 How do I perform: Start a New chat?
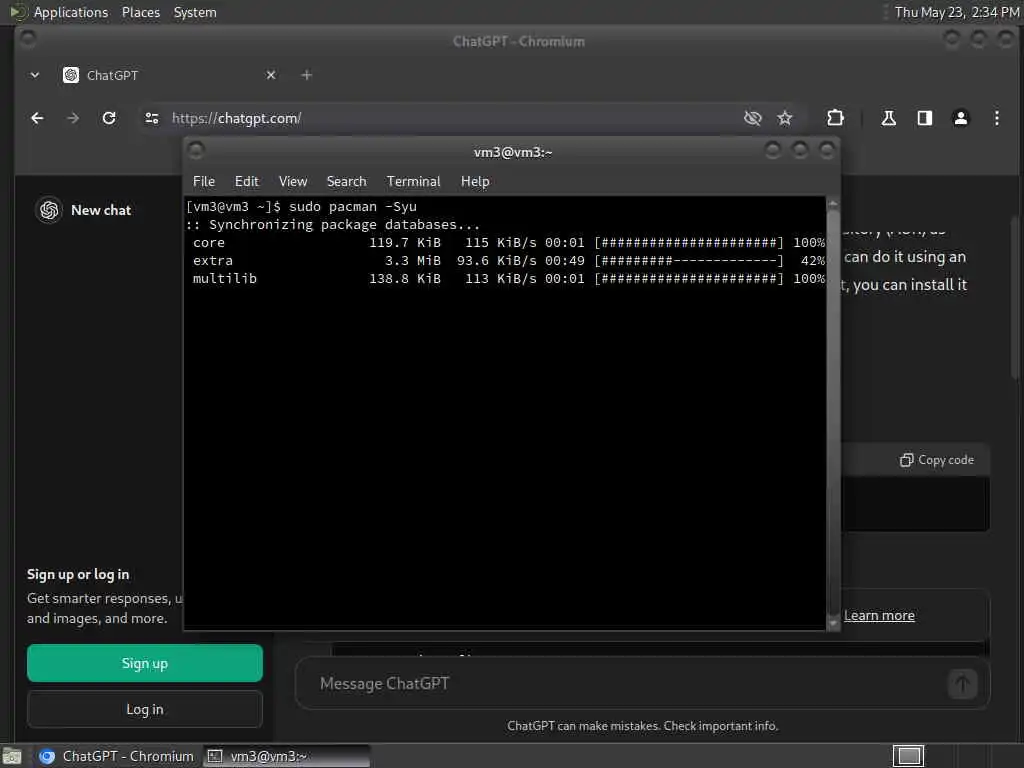click(x=101, y=210)
